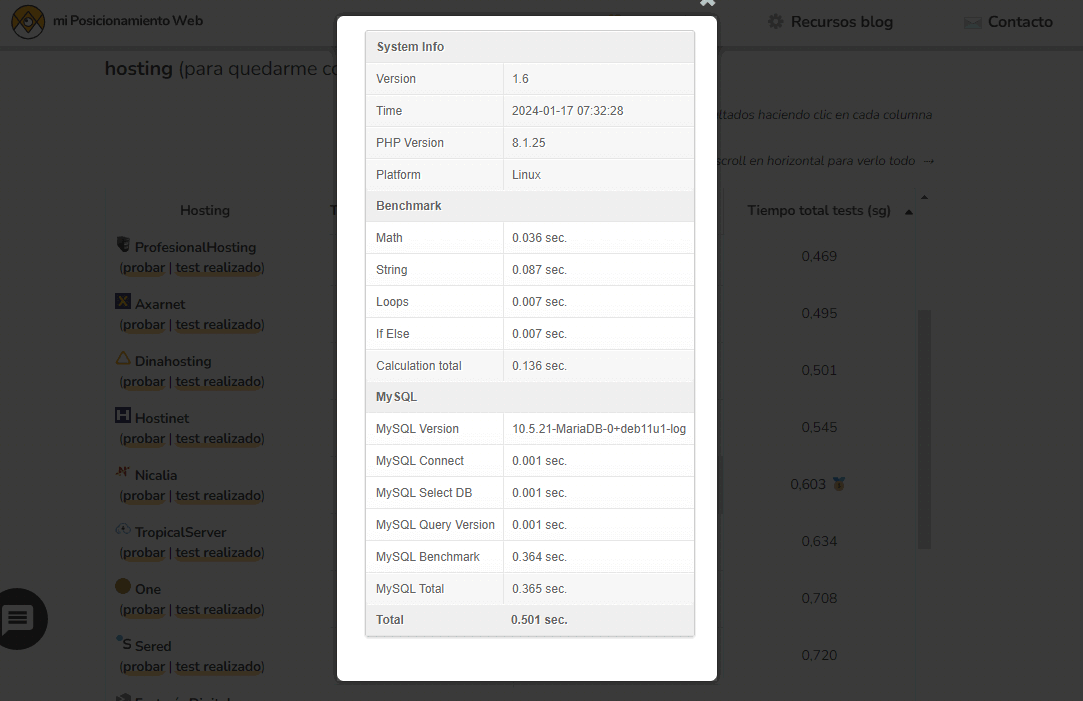Click the Axarnet logo icon

pyautogui.click(x=123, y=301)
